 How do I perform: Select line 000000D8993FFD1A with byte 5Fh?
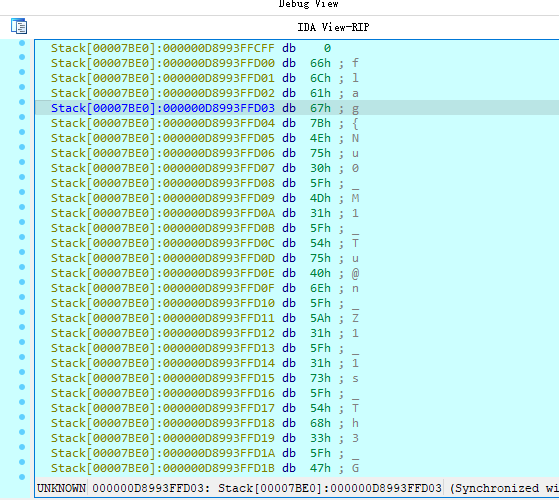(205, 453)
